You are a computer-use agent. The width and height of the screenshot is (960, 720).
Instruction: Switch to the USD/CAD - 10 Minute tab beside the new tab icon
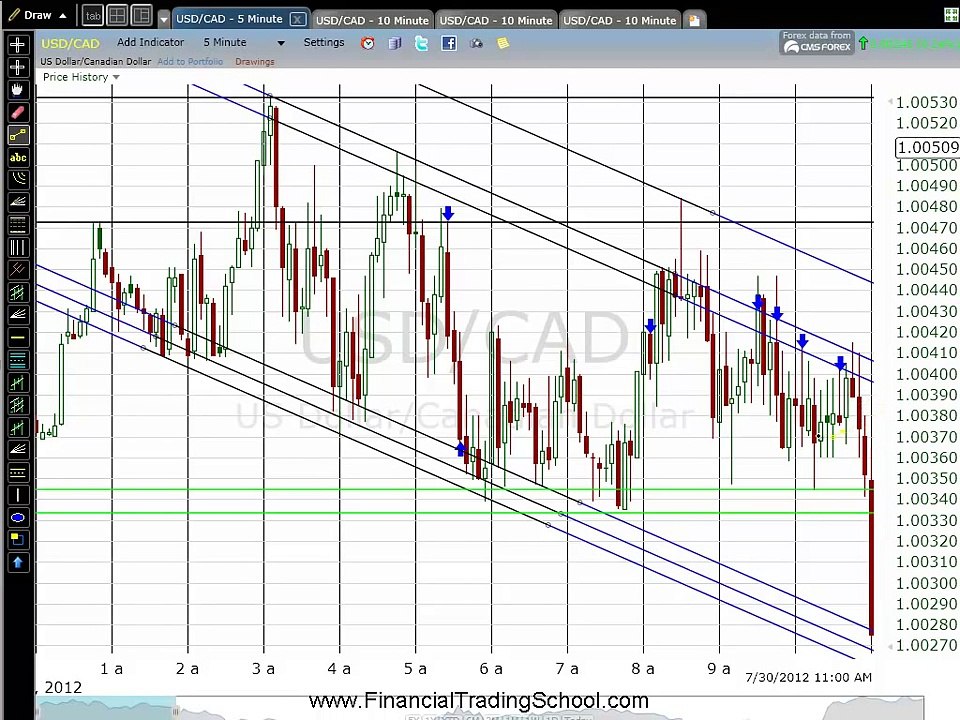[x=620, y=20]
